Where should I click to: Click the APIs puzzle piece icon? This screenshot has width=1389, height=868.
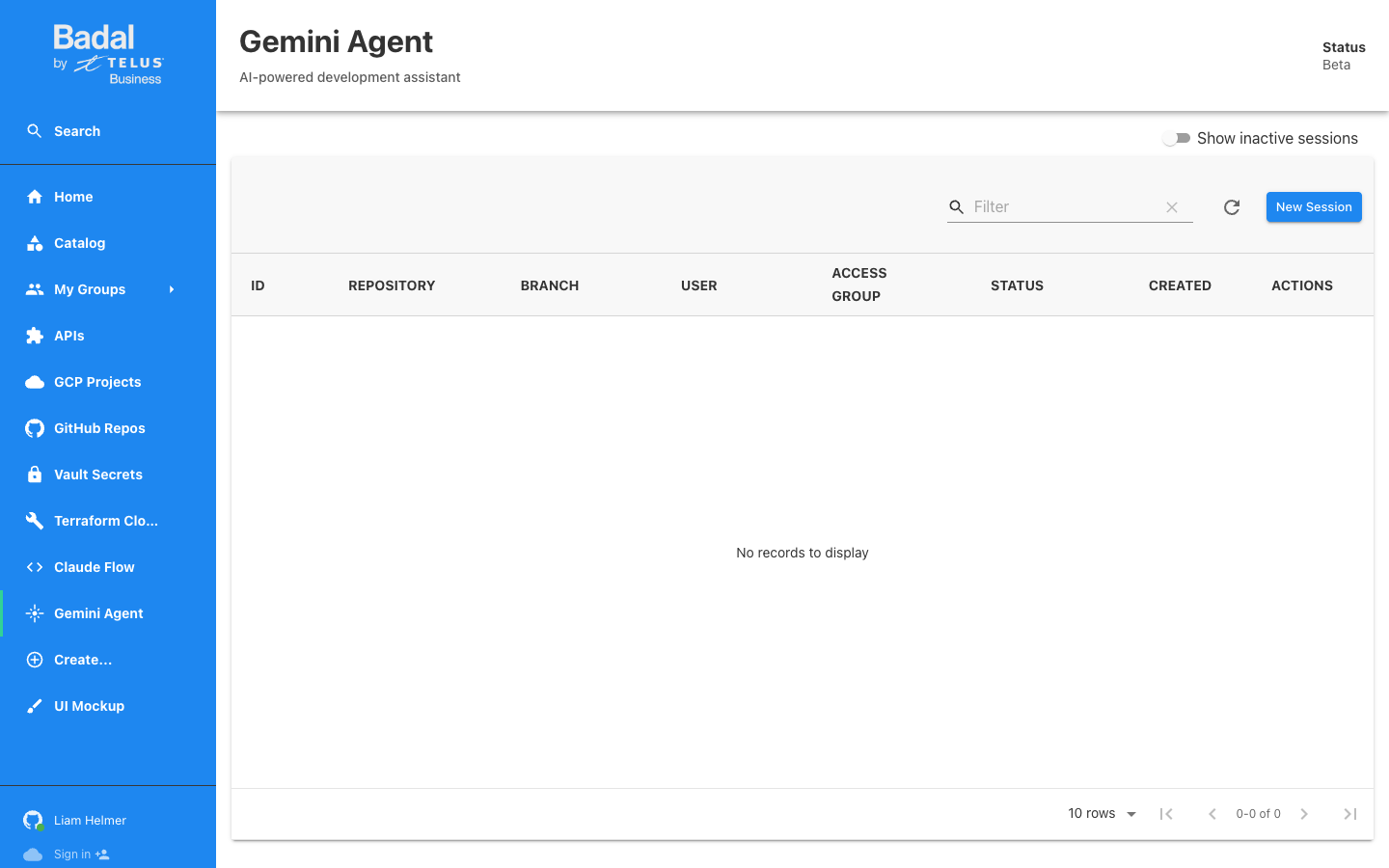[x=35, y=336]
